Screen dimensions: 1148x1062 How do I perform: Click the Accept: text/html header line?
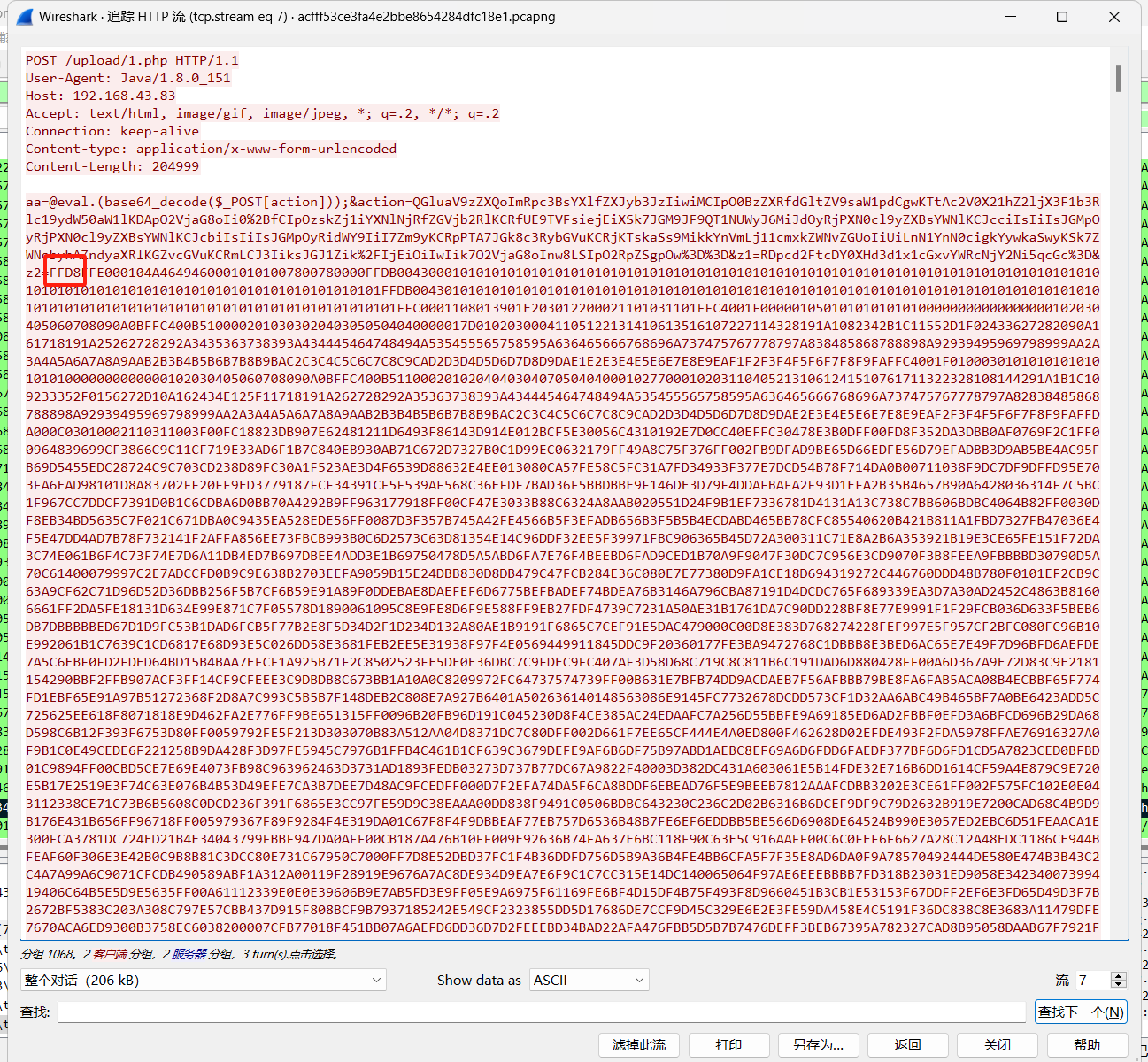click(262, 113)
